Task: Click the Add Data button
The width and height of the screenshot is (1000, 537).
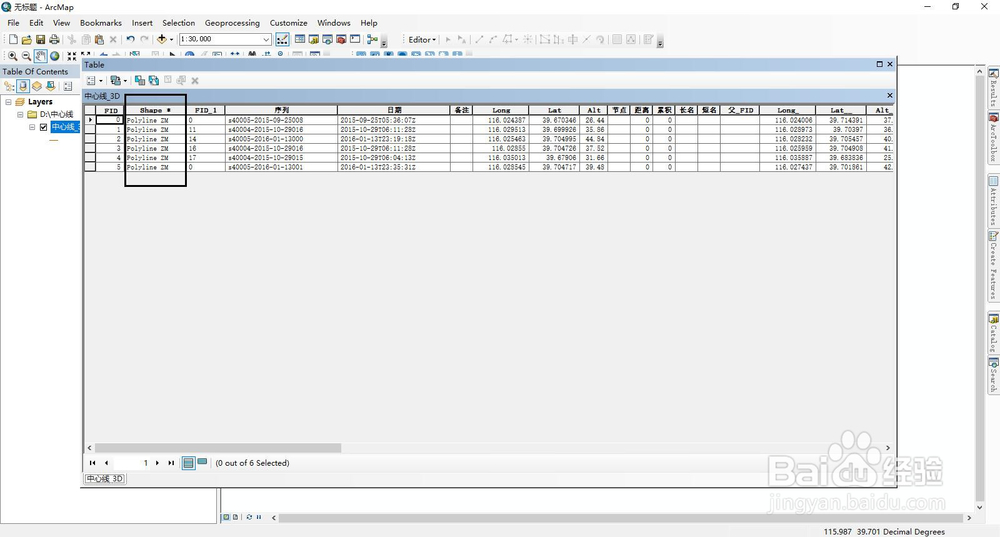Action: coord(161,40)
